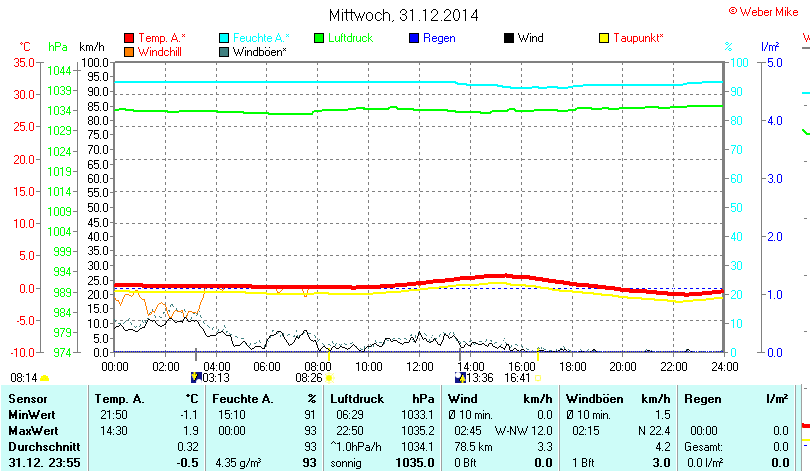This screenshot has width=810, height=471.
Task: Click the Taupunkt* legend label
Action: click(638, 38)
